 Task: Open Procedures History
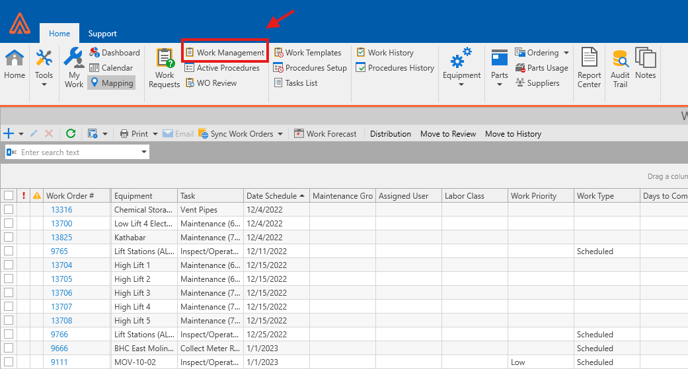[395, 68]
